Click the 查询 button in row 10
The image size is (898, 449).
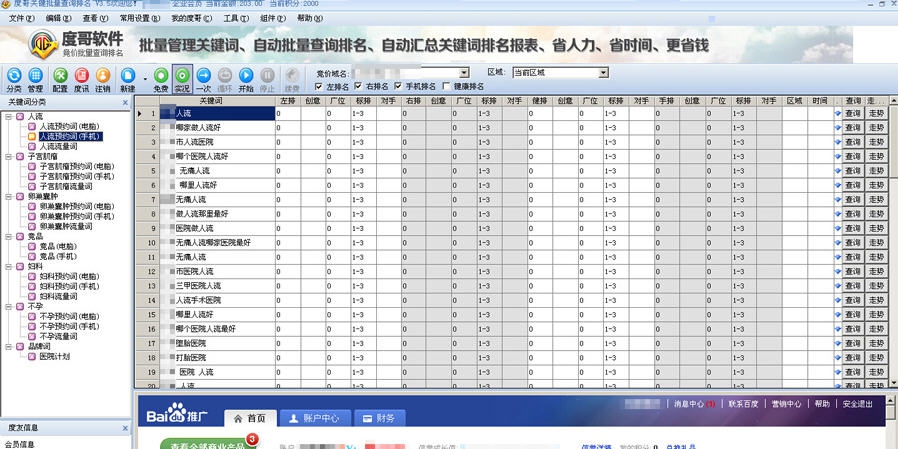[853, 243]
